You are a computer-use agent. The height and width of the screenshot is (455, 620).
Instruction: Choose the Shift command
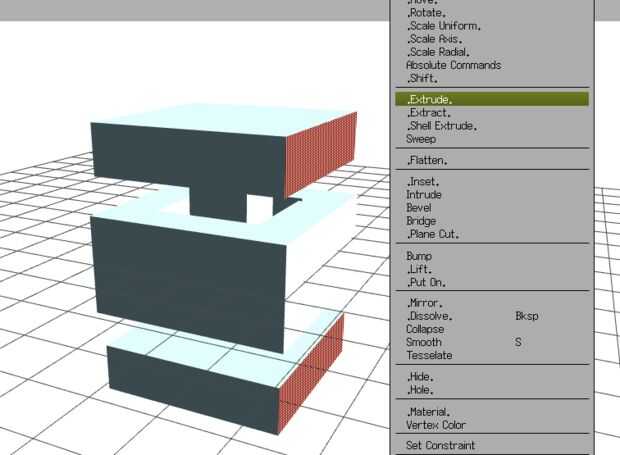[492, 78]
